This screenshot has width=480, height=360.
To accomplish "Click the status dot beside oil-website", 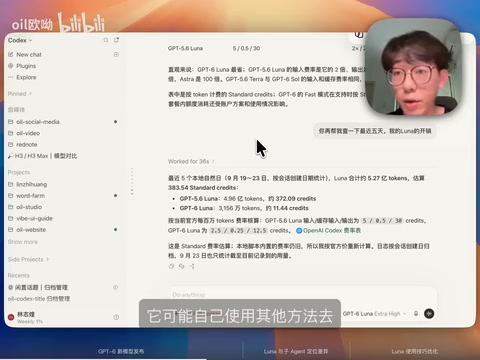I will 115,229.
